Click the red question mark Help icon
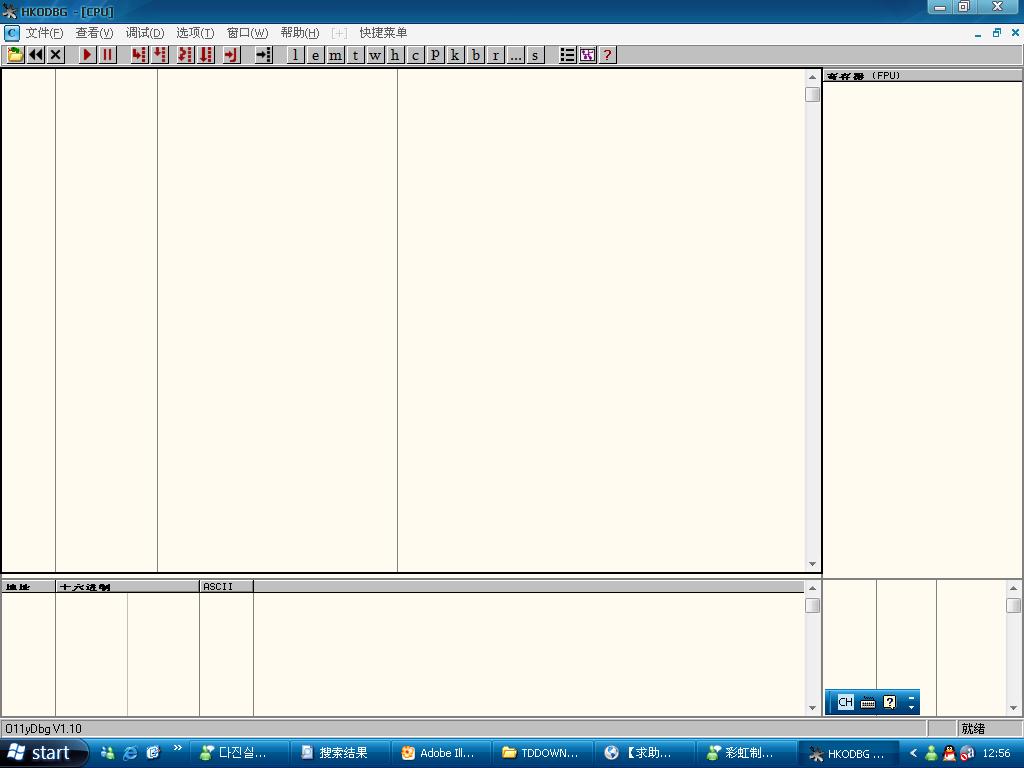Screen dimensions: 1024x768 click(x=607, y=55)
